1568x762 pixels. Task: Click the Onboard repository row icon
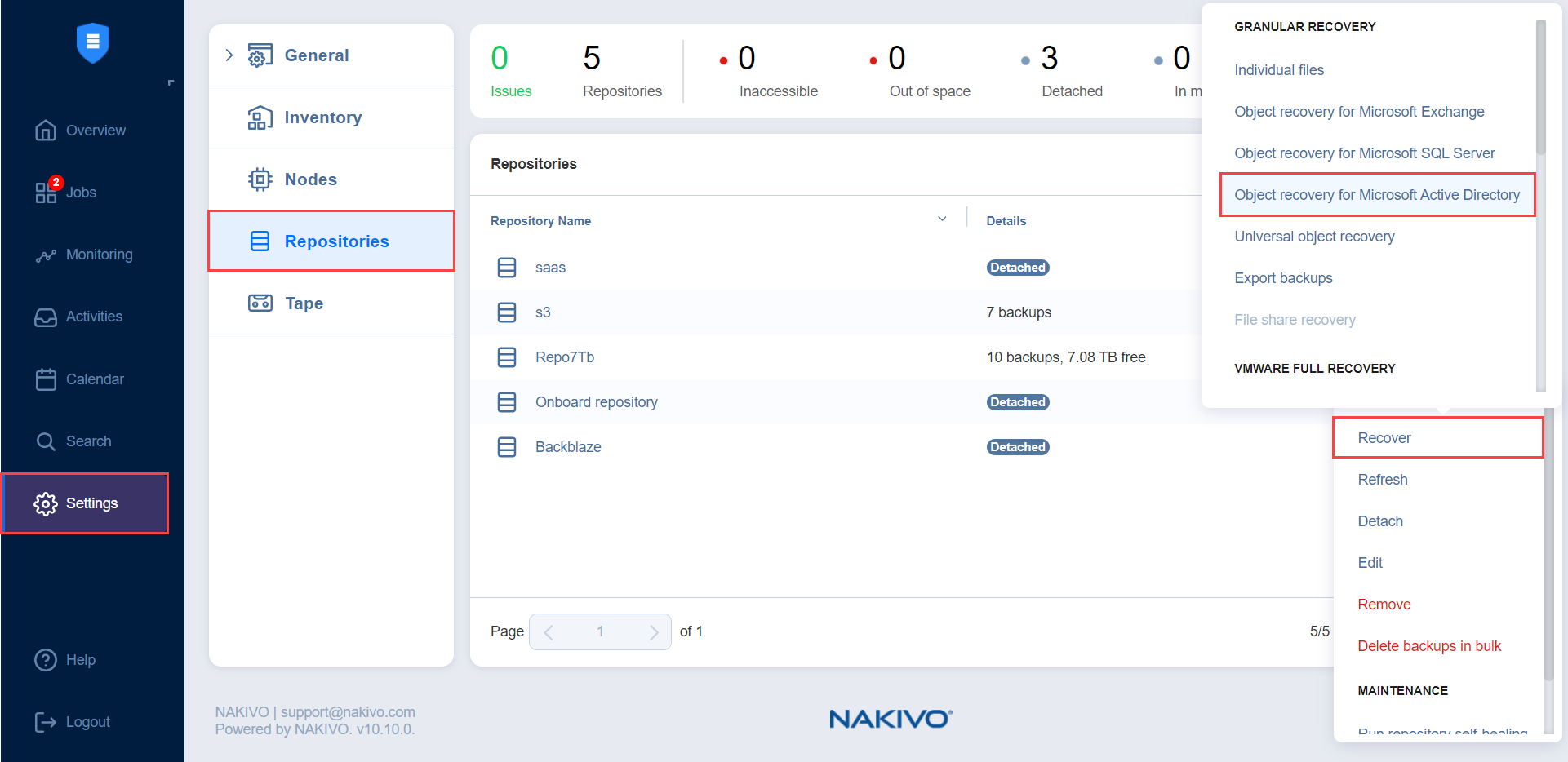[507, 402]
